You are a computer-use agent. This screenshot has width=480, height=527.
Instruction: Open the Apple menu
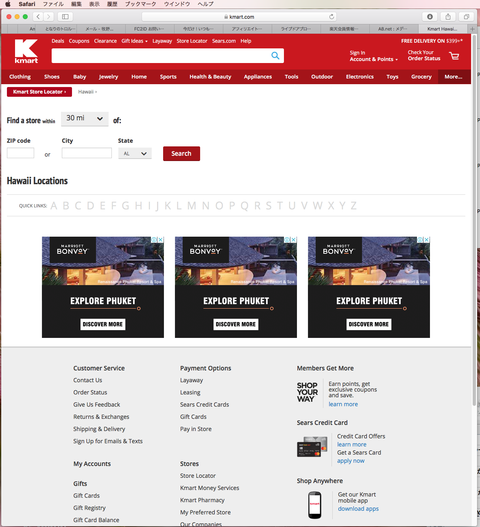7,4
